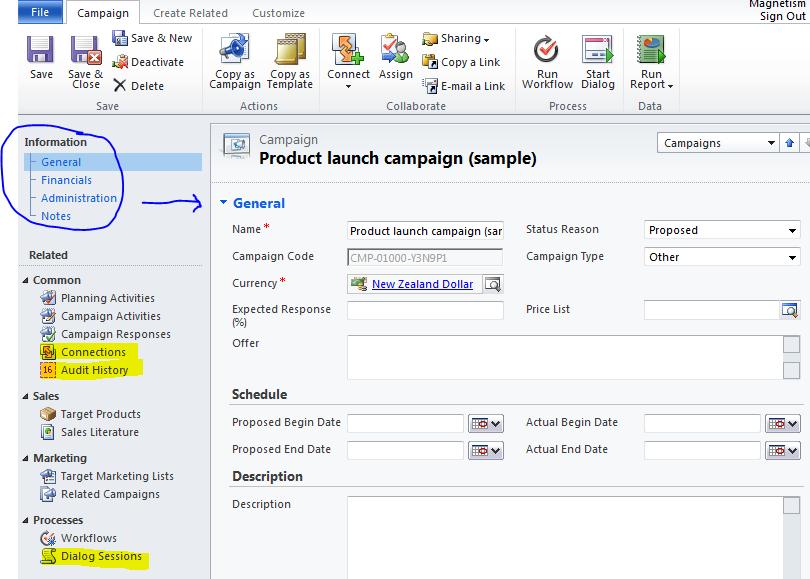Go to Notes section

pyautogui.click(x=56, y=216)
